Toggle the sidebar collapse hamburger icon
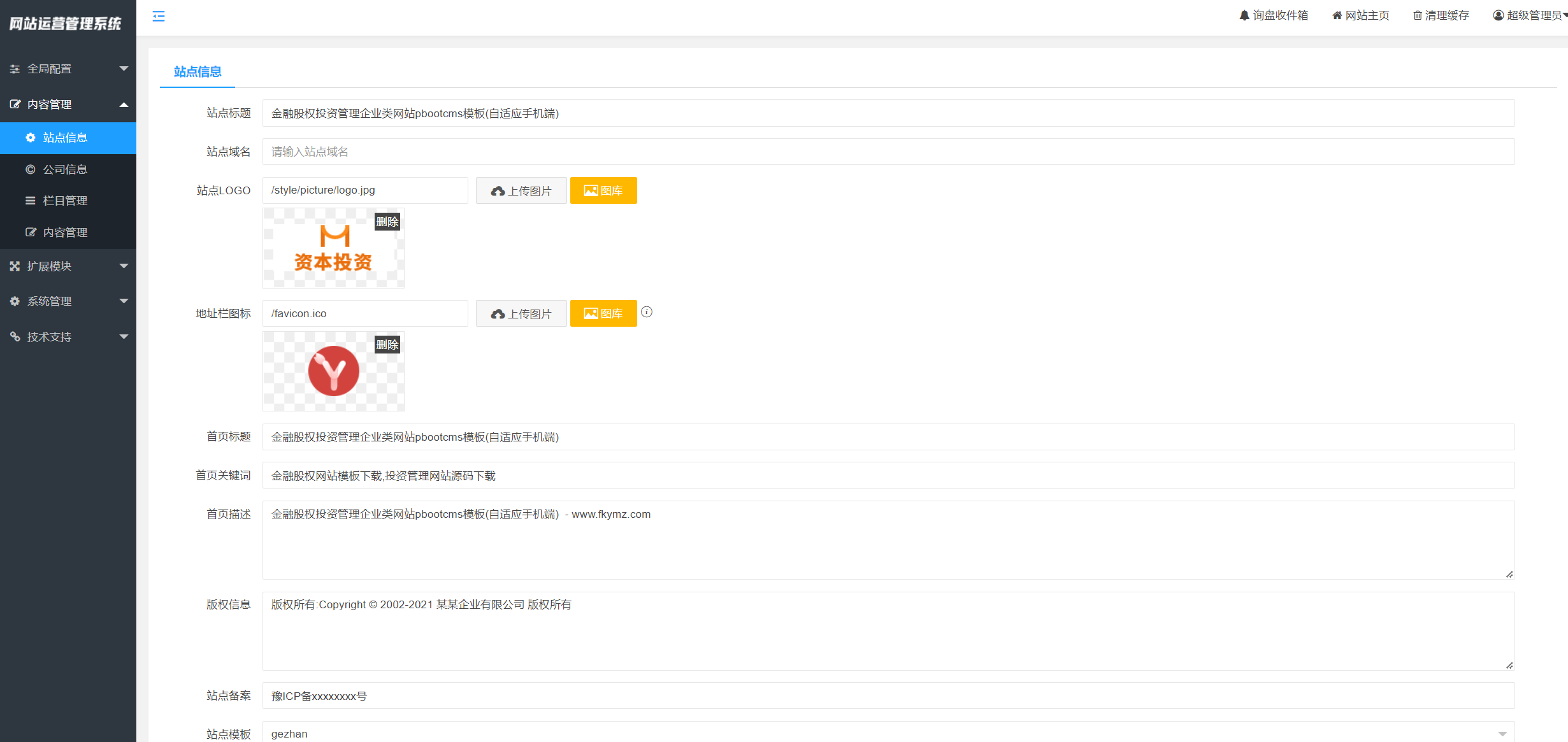Screen dimensions: 1568x742 pyautogui.click(x=159, y=16)
